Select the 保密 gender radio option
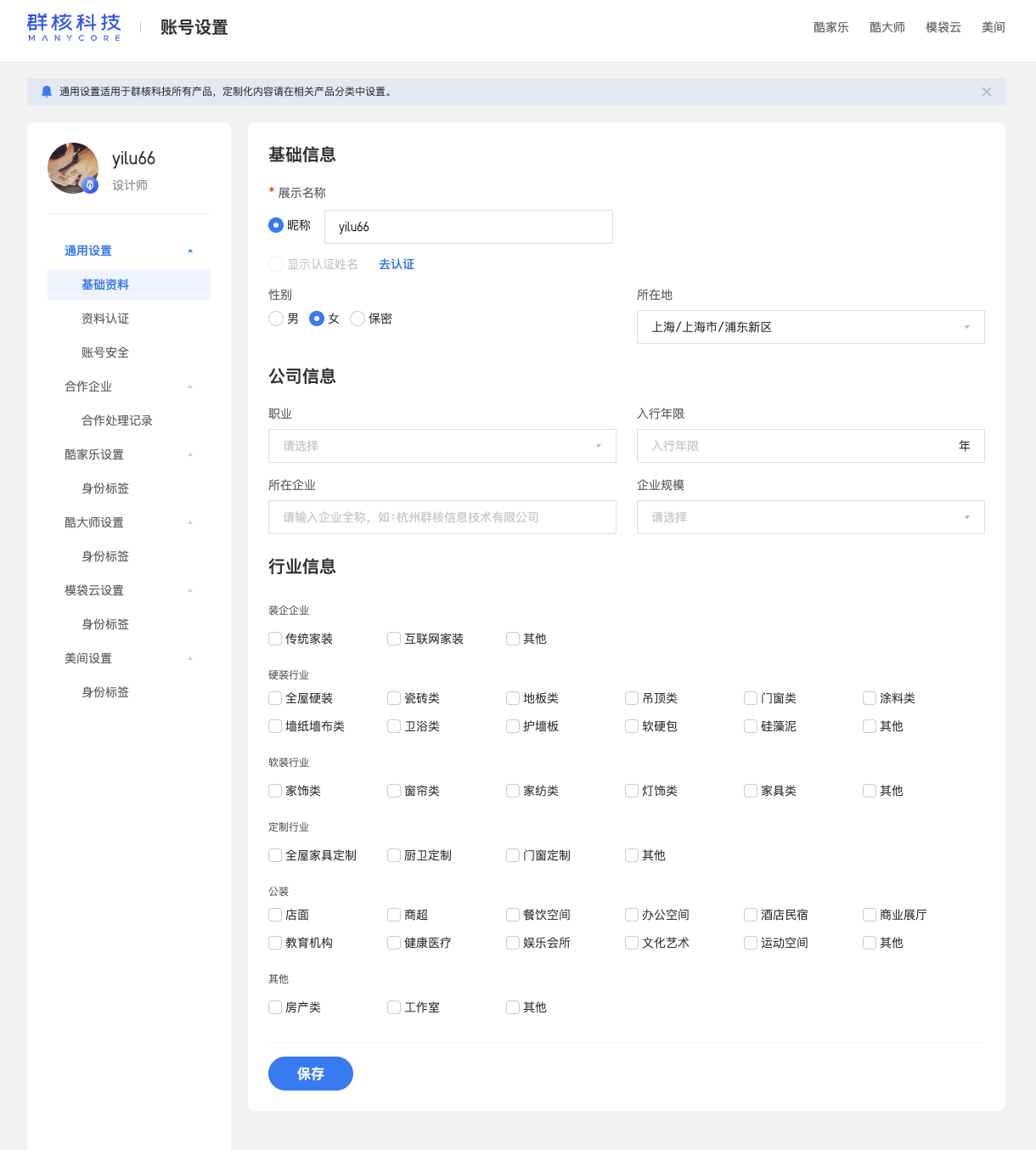 click(x=358, y=319)
